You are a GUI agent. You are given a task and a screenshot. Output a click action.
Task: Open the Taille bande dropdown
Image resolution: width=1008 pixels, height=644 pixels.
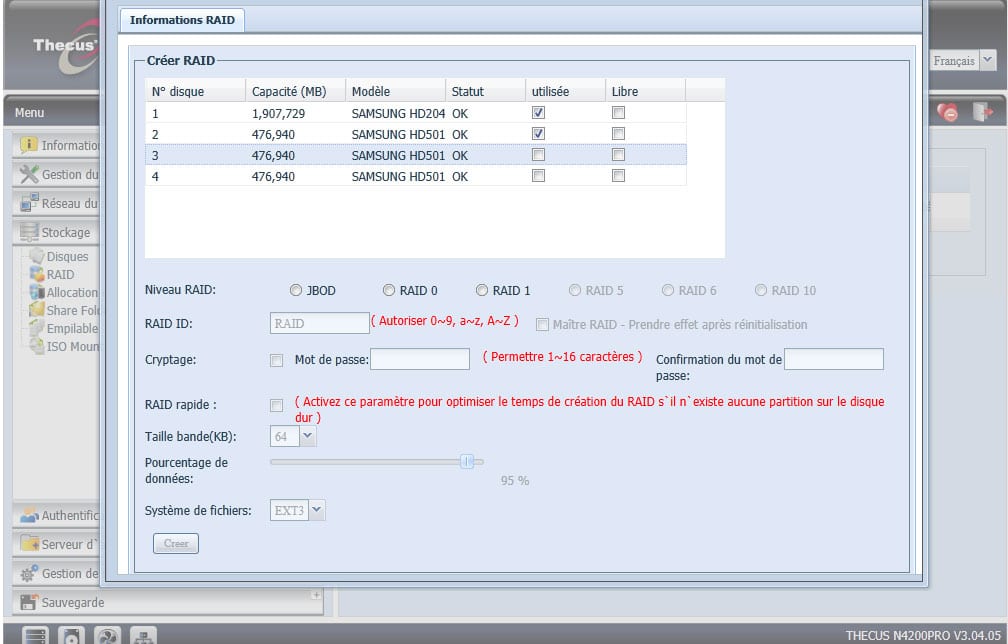[x=307, y=436]
